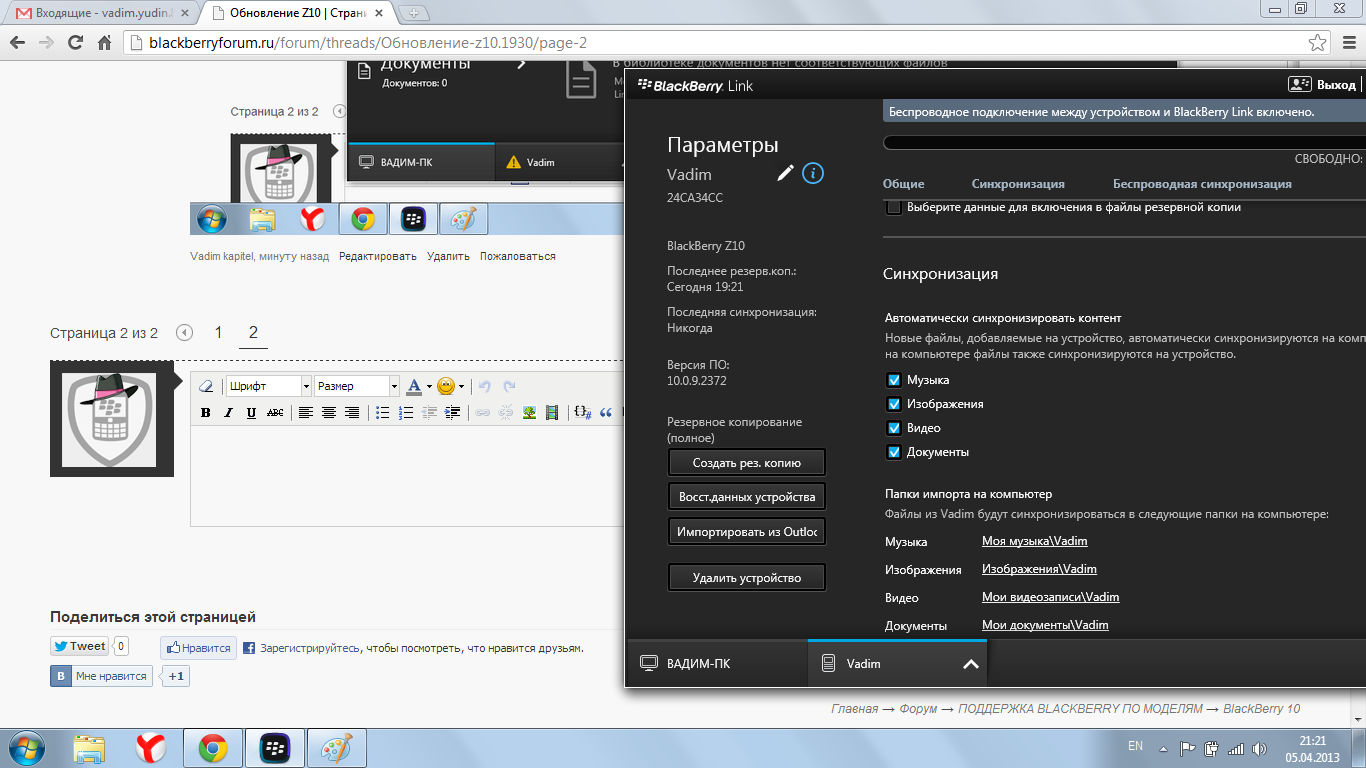The height and width of the screenshot is (768, 1366).
Task: Center-align text in the reply editor
Action: pyautogui.click(x=329, y=412)
